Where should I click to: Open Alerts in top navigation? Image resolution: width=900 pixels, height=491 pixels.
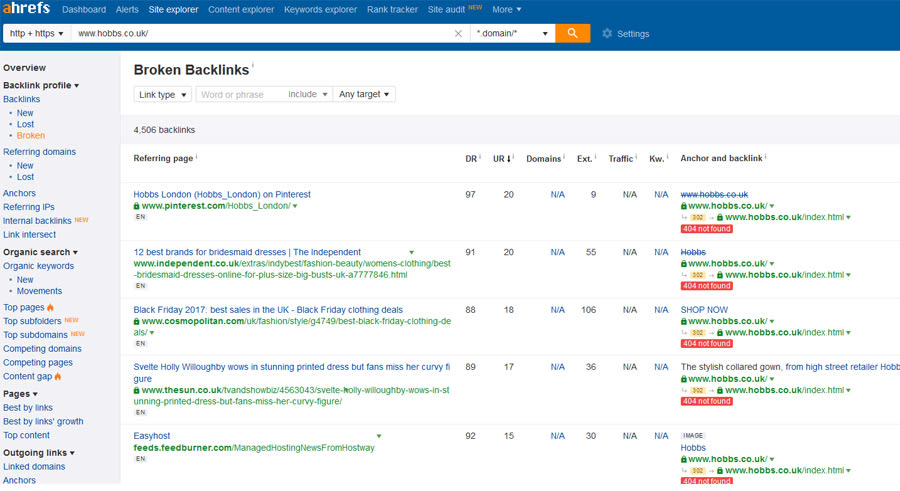(x=127, y=9)
